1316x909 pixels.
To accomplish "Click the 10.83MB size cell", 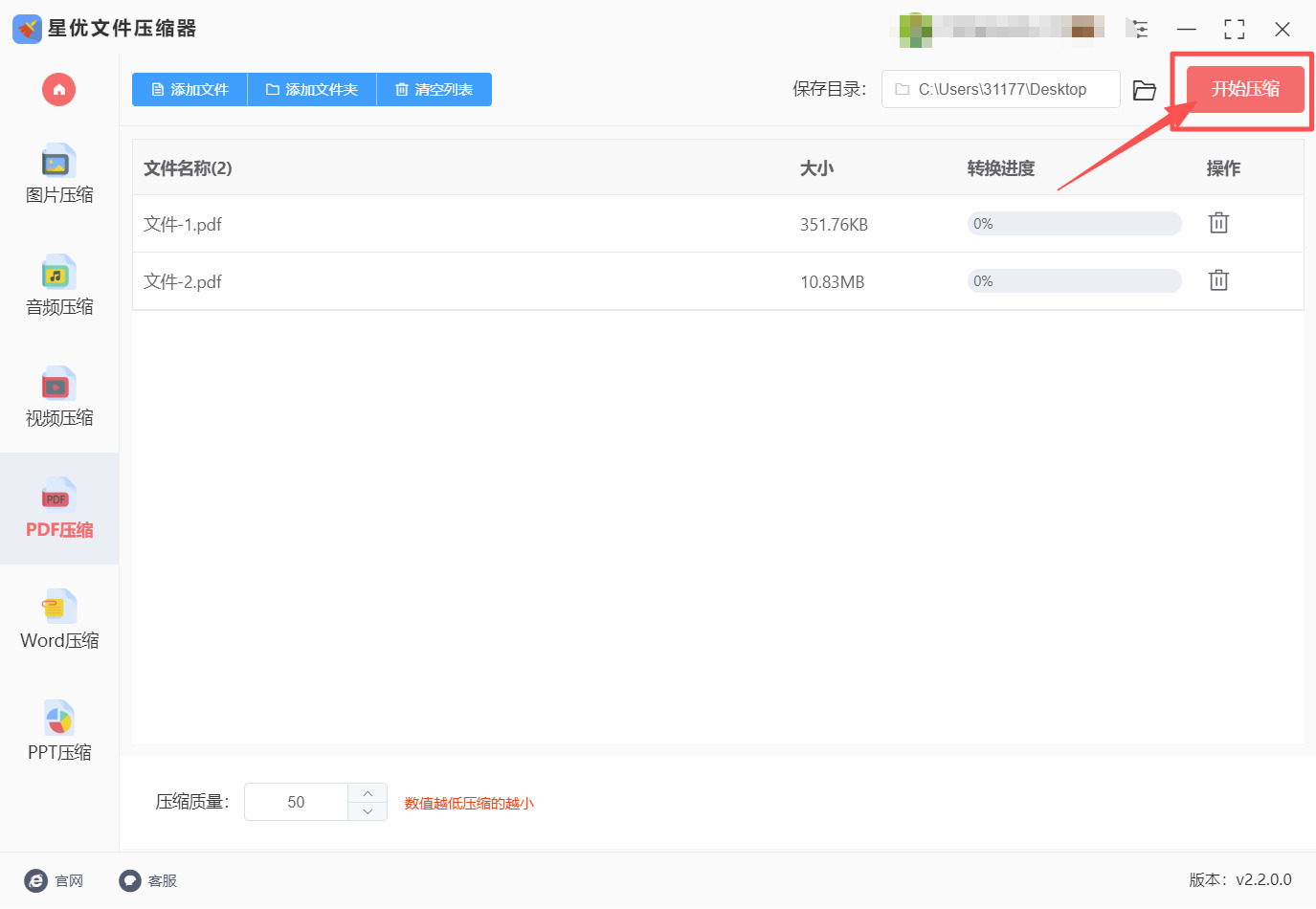I will coord(832,282).
